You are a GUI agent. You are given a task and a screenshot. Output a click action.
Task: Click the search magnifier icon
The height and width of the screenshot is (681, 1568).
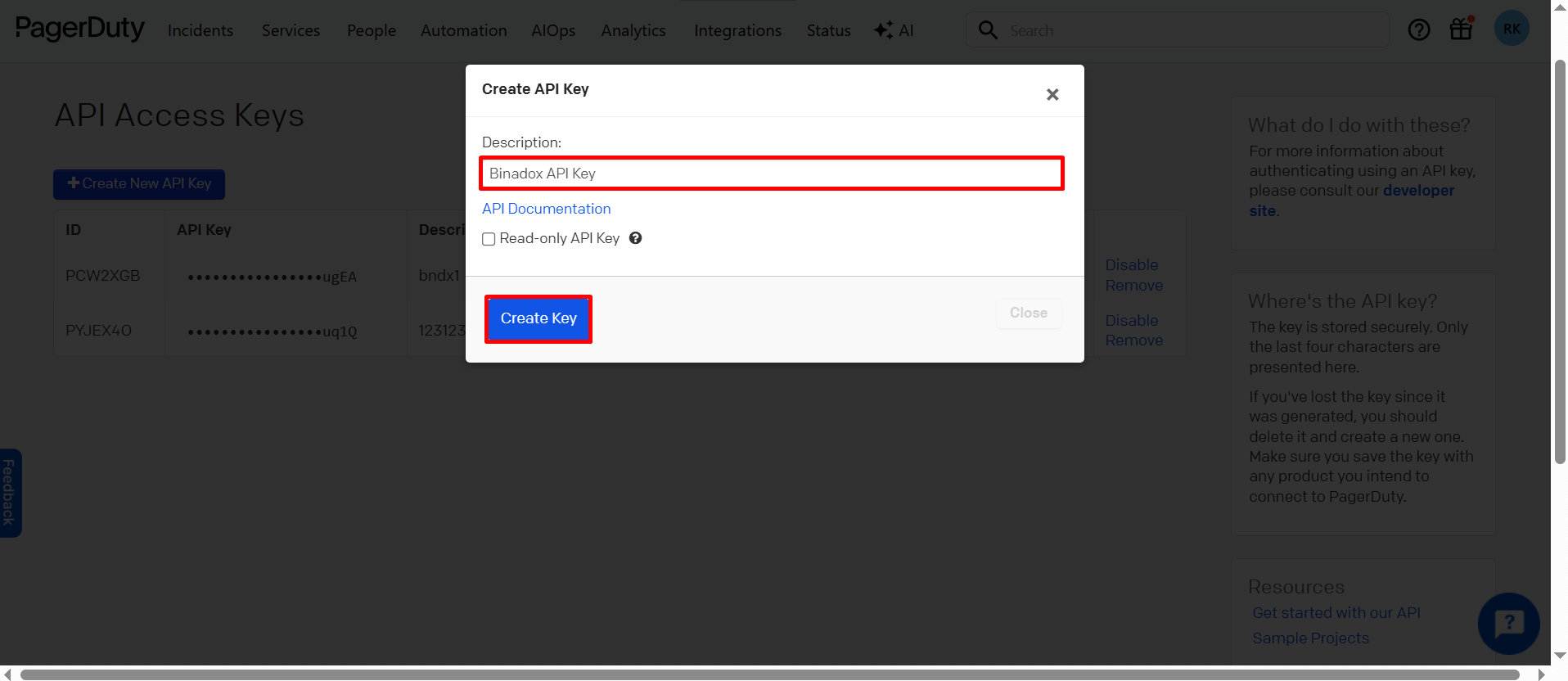click(x=988, y=30)
